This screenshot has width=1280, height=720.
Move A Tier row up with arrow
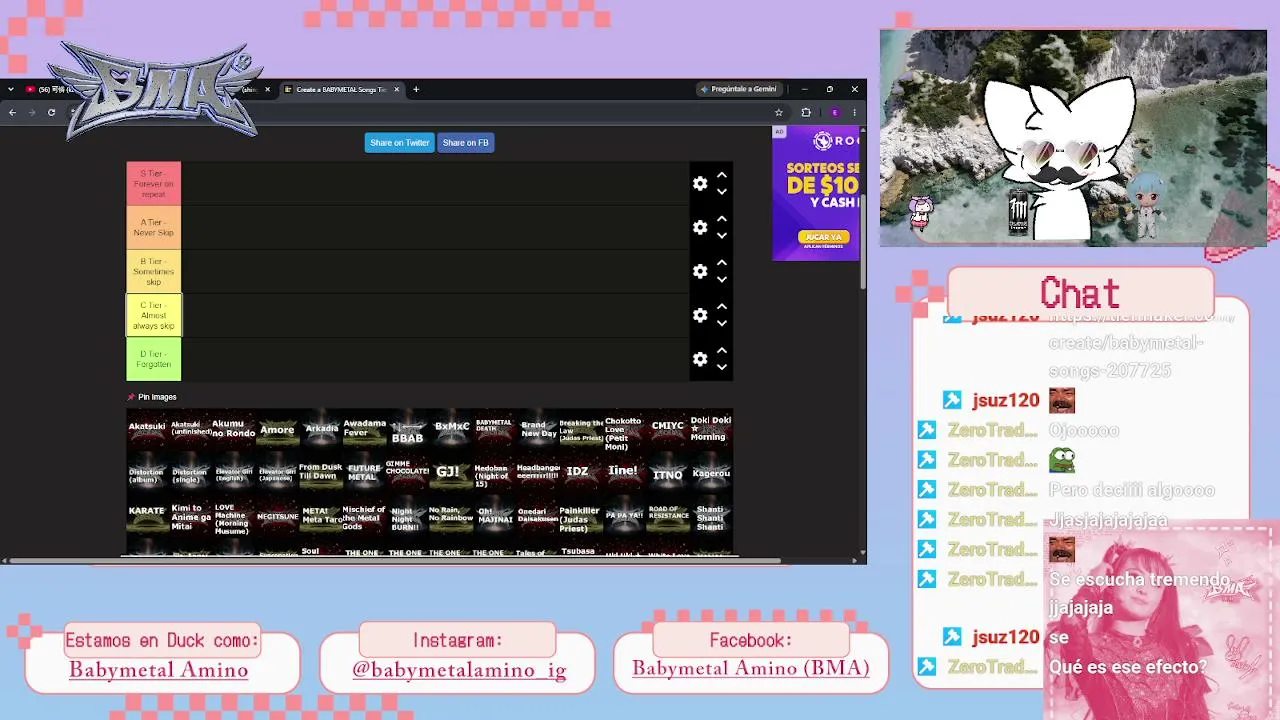tap(721, 219)
